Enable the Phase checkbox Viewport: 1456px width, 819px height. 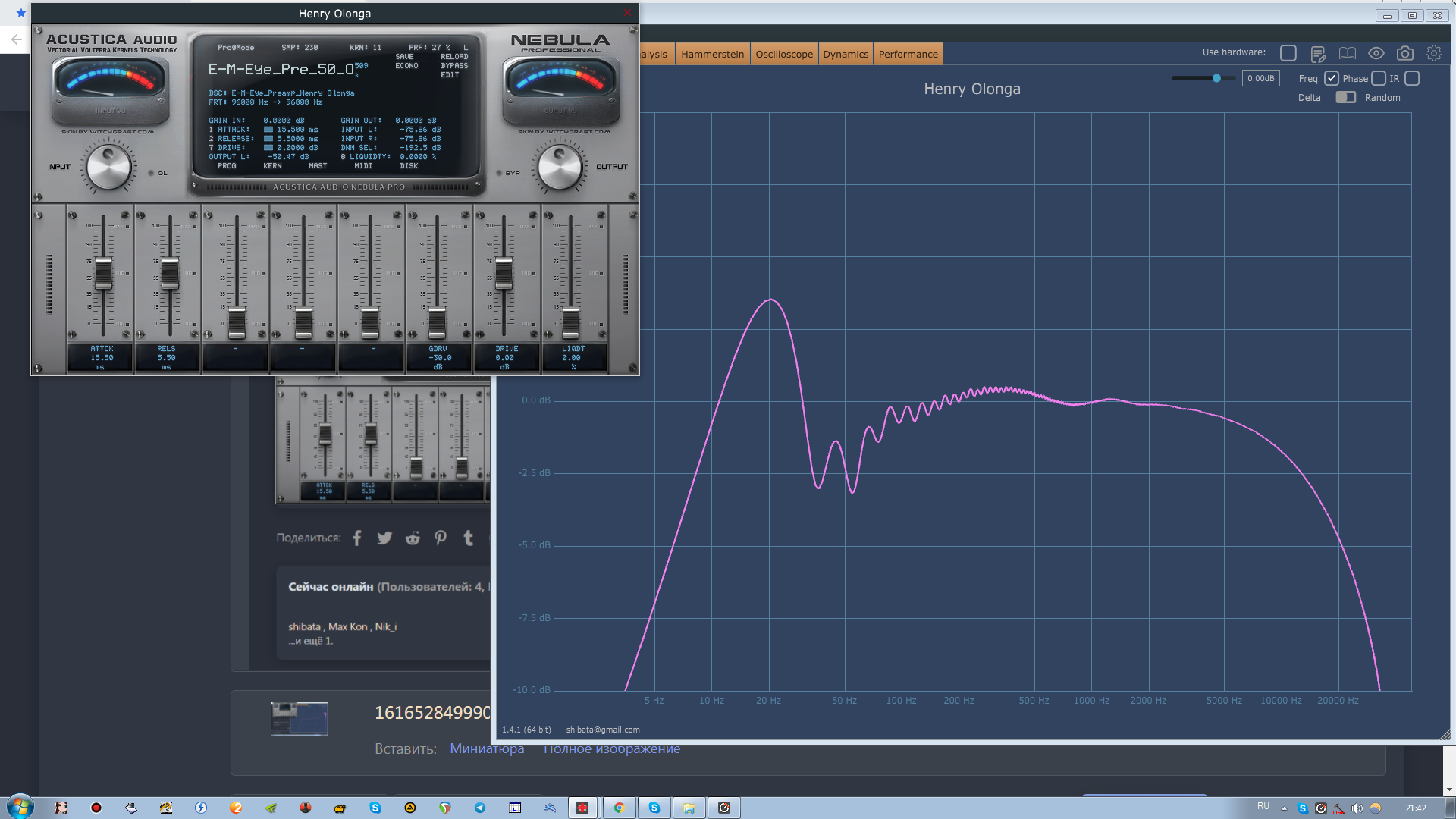[1379, 78]
